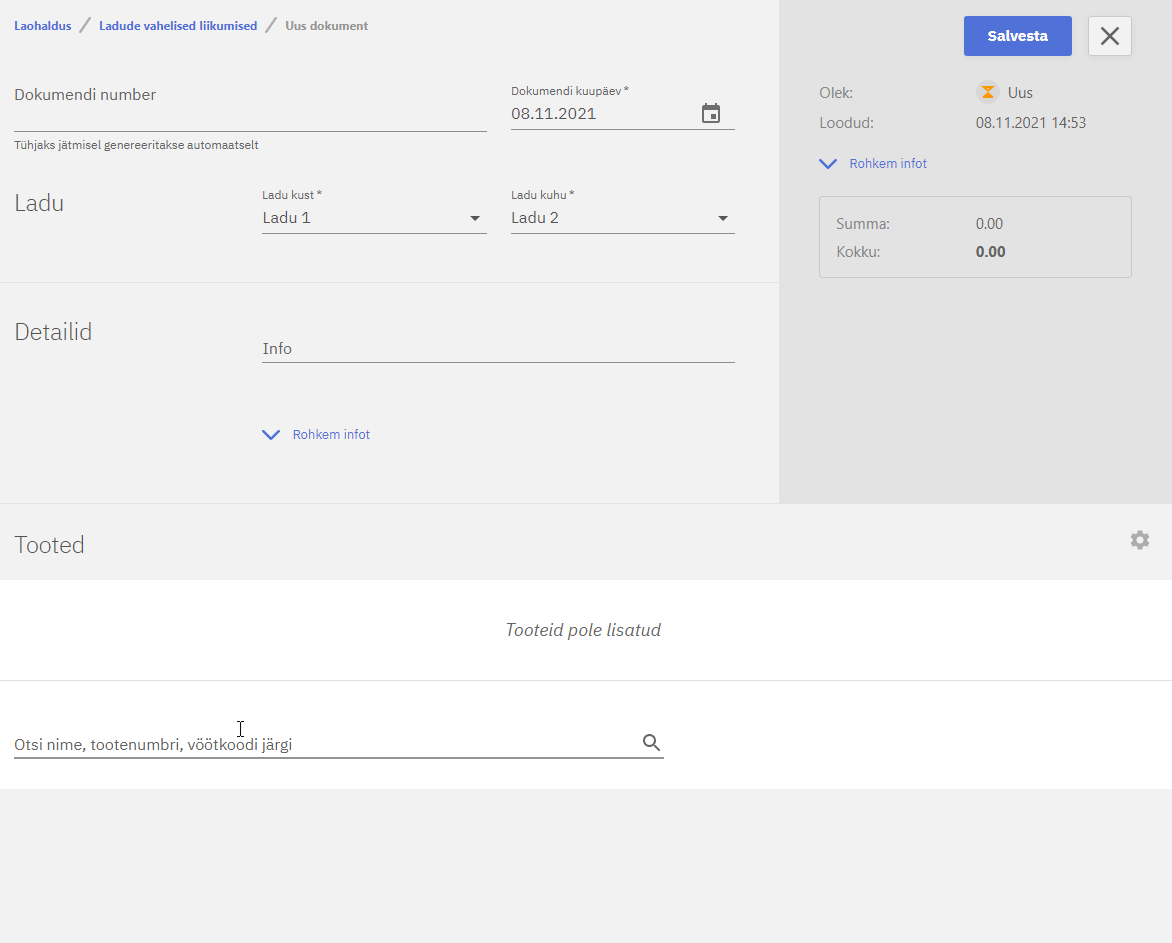Click into the Info text field

point(497,349)
